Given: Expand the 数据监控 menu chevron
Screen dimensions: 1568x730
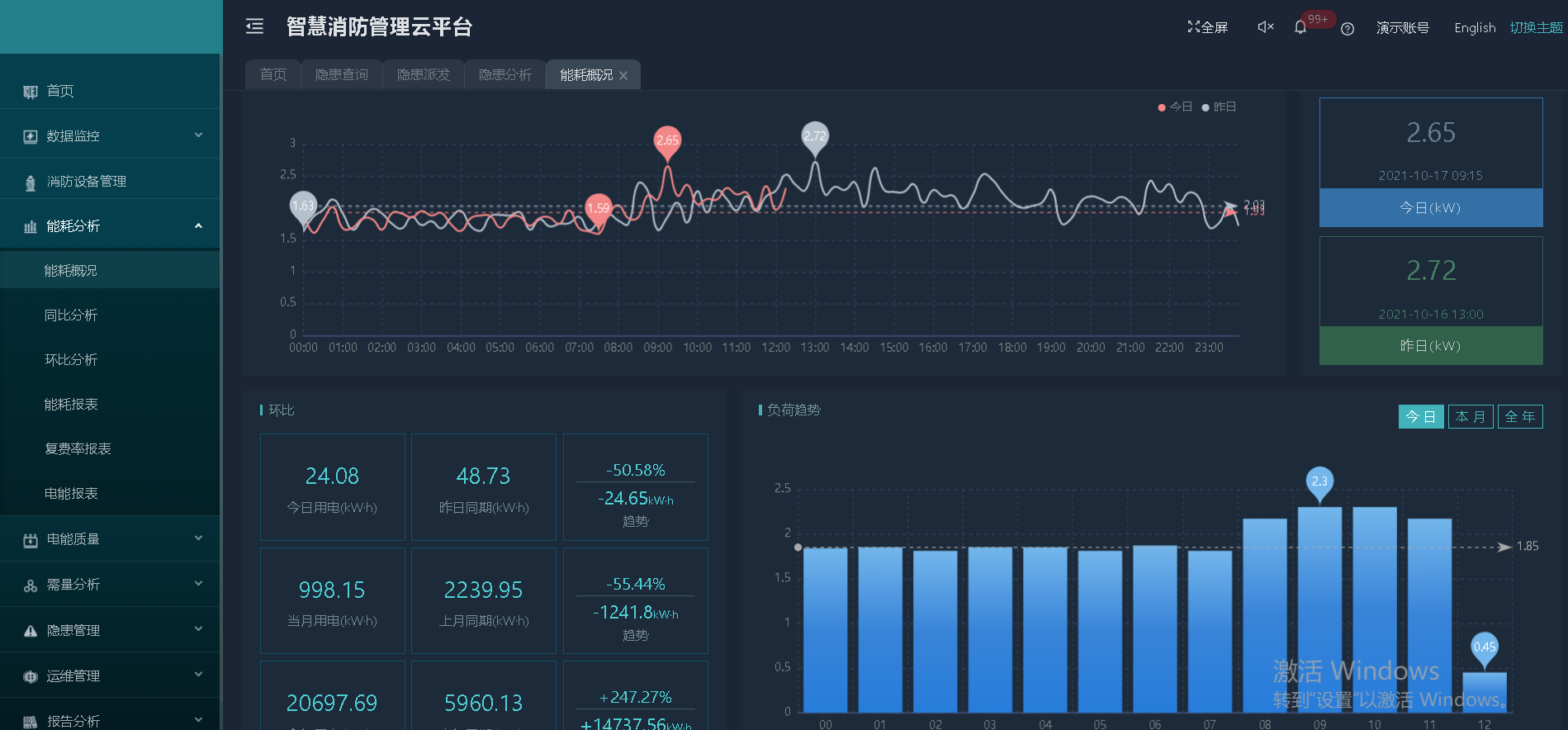Looking at the screenshot, I should (198, 135).
